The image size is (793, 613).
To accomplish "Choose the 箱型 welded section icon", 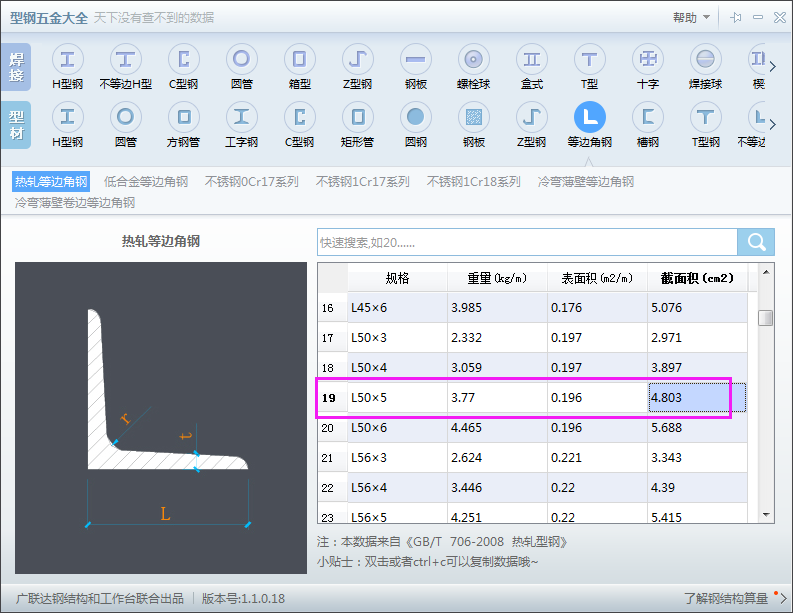I will coord(299,60).
